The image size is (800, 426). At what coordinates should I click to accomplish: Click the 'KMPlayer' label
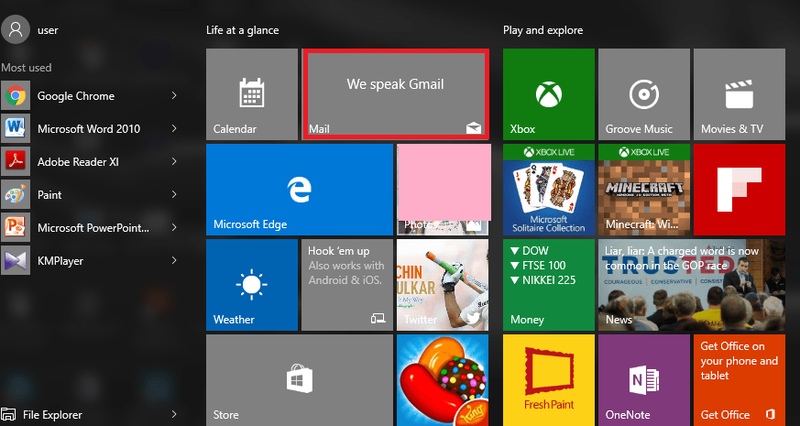coord(60,261)
